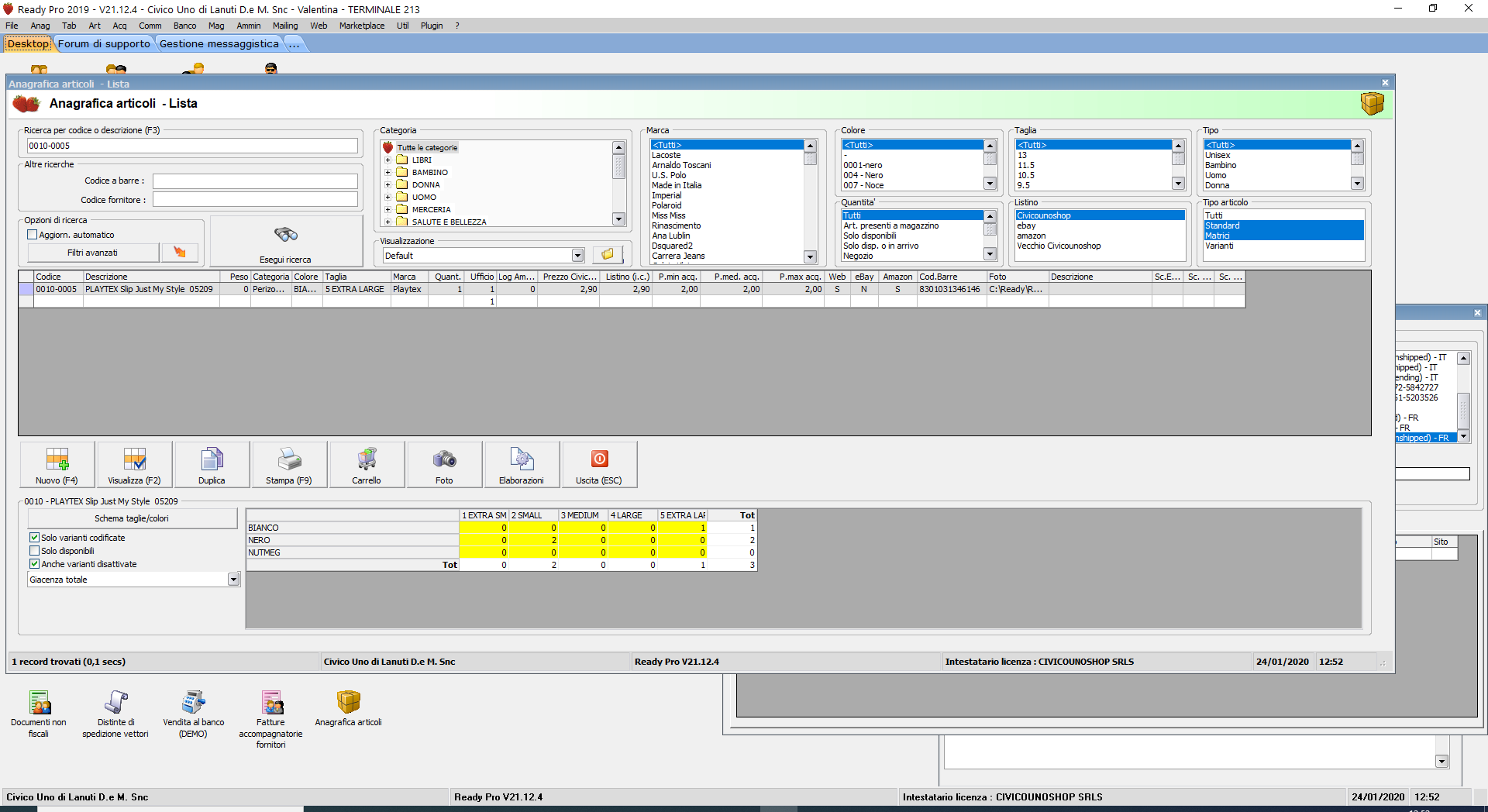Image resolution: width=1488 pixels, height=812 pixels.
Task: Expand the BAMBINO category node
Action: tap(387, 173)
